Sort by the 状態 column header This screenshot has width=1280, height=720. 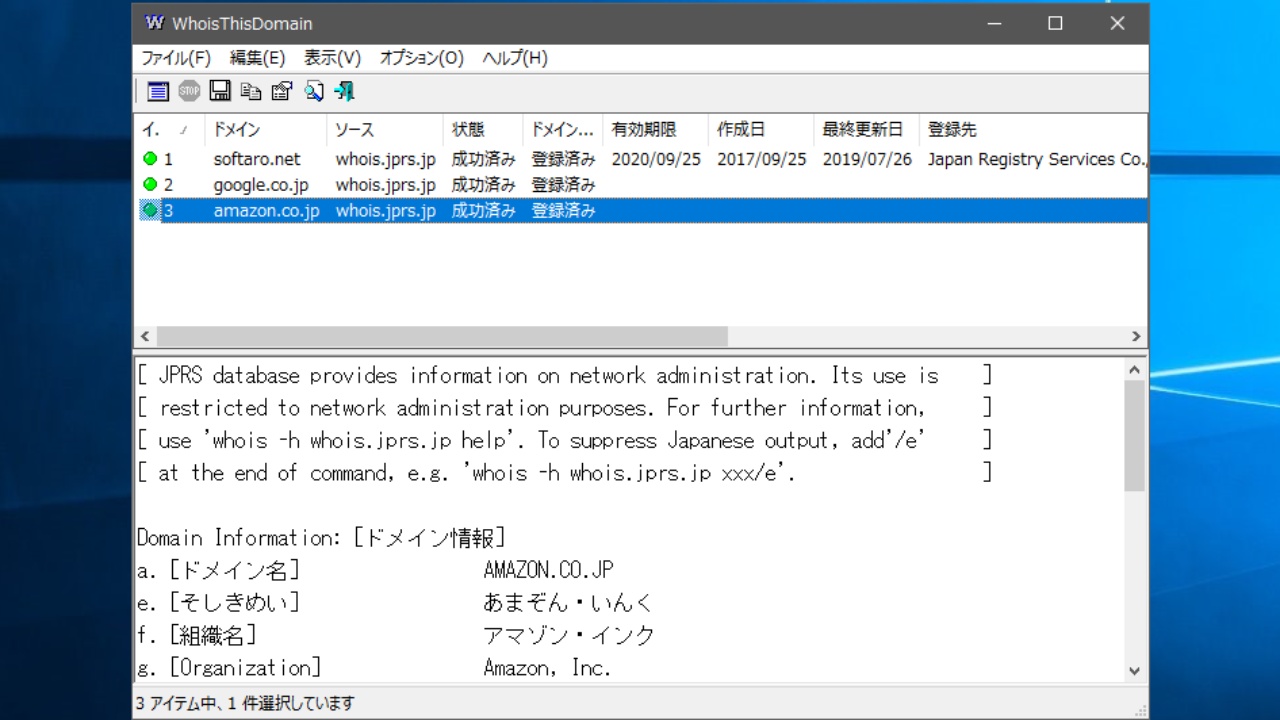click(x=483, y=129)
